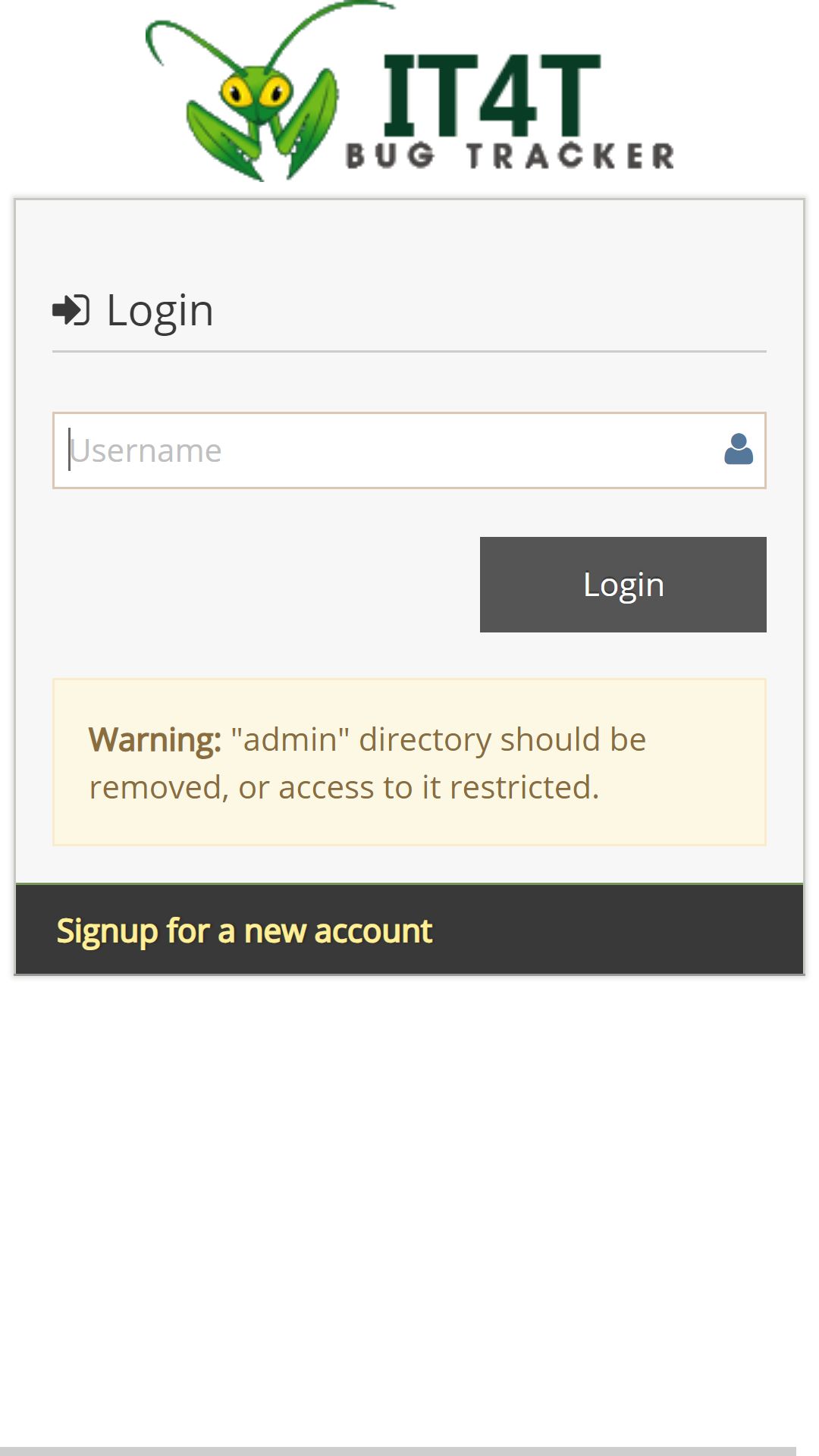Click the dark footer bar beside signup link
Viewport: 819px width, 1456px height.
(x=614, y=930)
